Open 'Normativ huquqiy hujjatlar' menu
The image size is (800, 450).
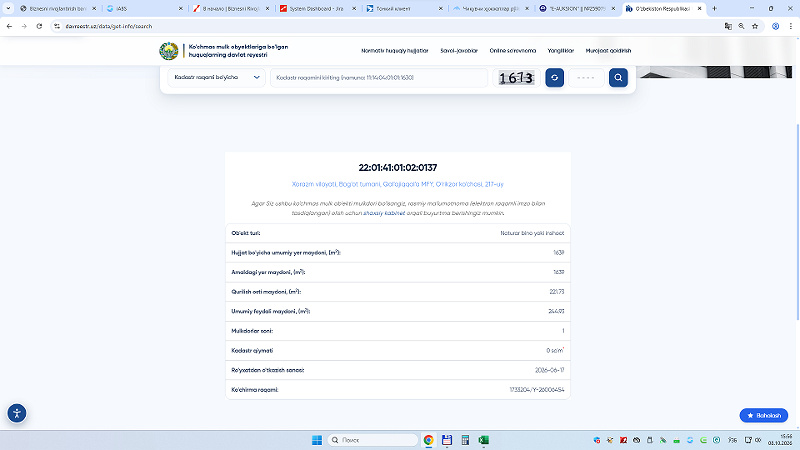pyautogui.click(x=394, y=51)
